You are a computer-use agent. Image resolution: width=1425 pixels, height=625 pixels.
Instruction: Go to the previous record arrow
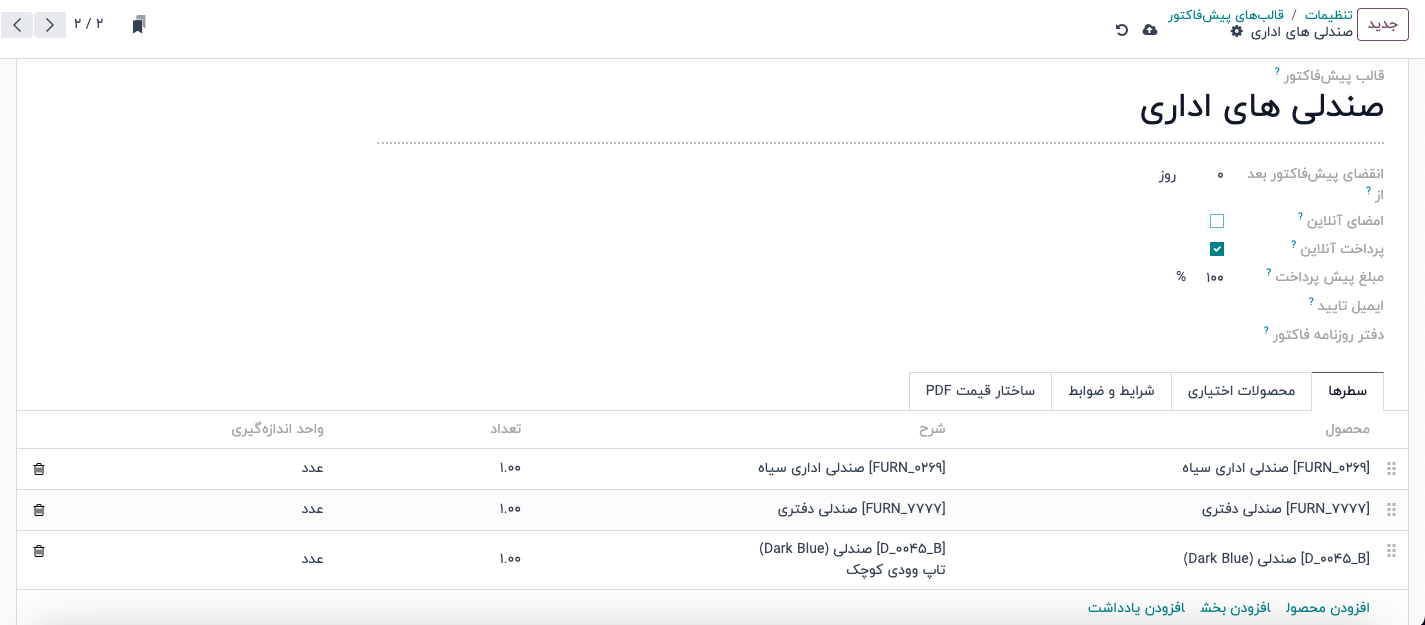[x=50, y=25]
